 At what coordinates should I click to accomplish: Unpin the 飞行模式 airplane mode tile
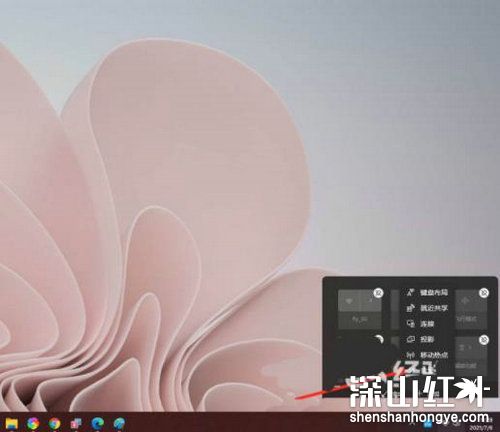(x=484, y=293)
